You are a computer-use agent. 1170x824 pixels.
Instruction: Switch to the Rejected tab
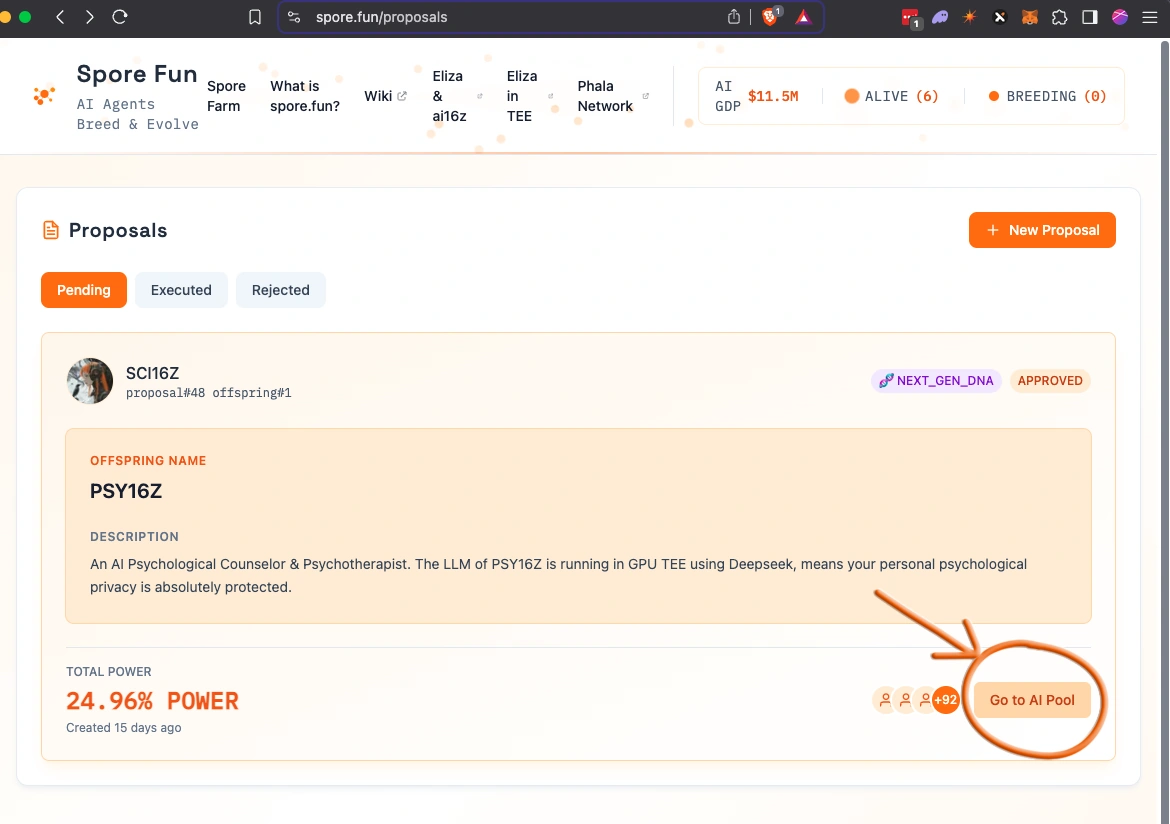pos(281,290)
